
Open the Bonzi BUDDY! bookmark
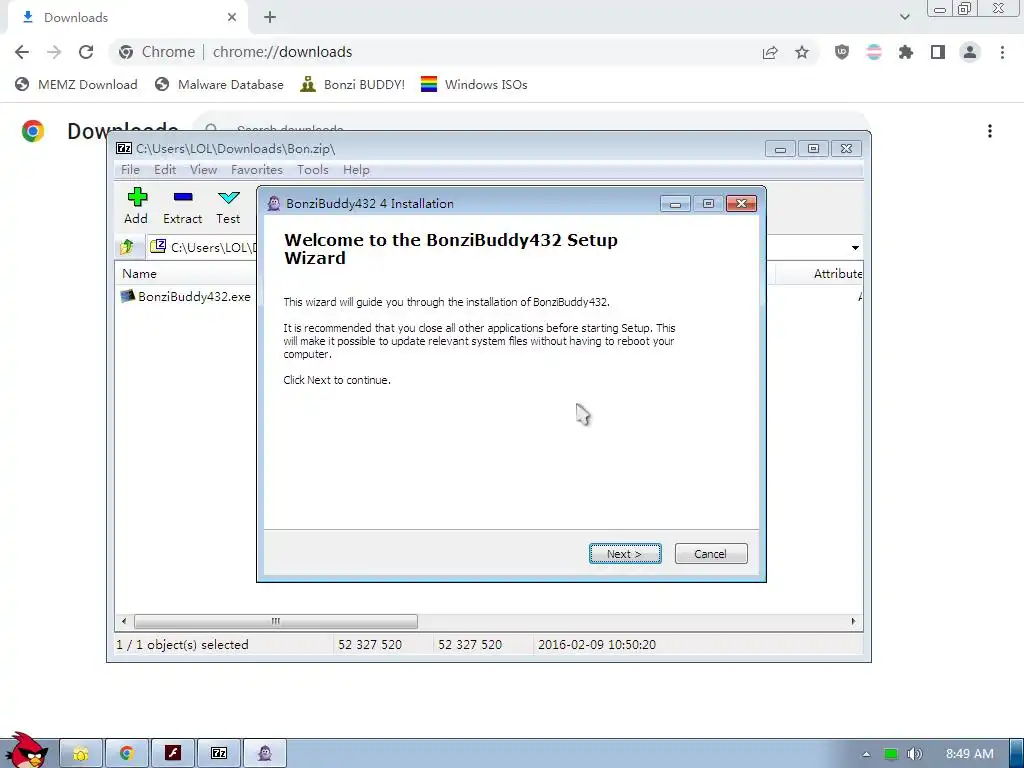click(x=353, y=84)
